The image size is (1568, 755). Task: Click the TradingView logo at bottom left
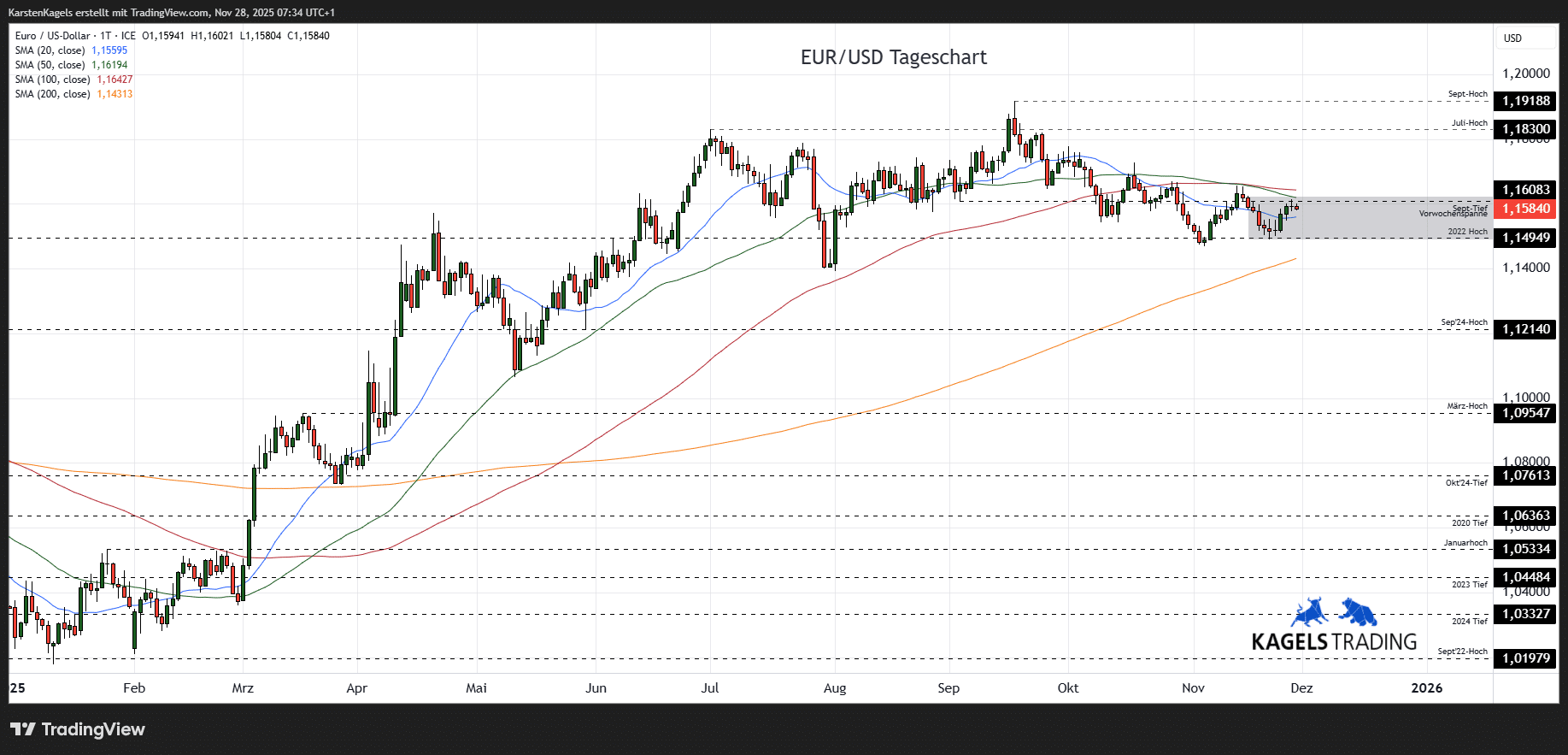click(78, 729)
